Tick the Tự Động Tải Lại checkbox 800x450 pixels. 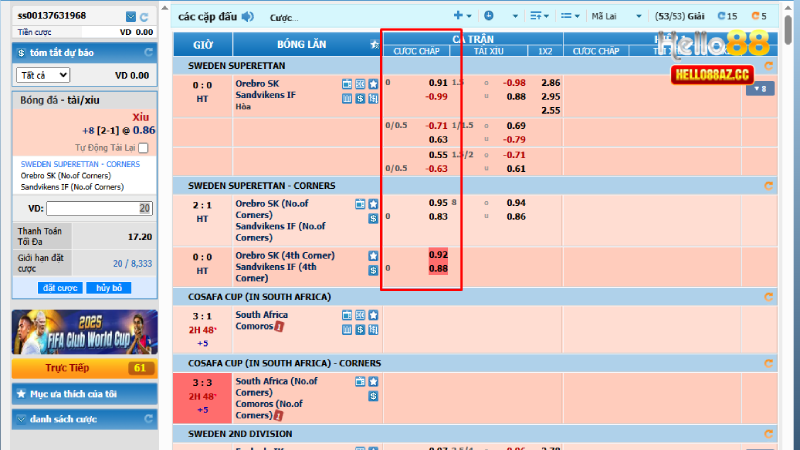[143, 148]
